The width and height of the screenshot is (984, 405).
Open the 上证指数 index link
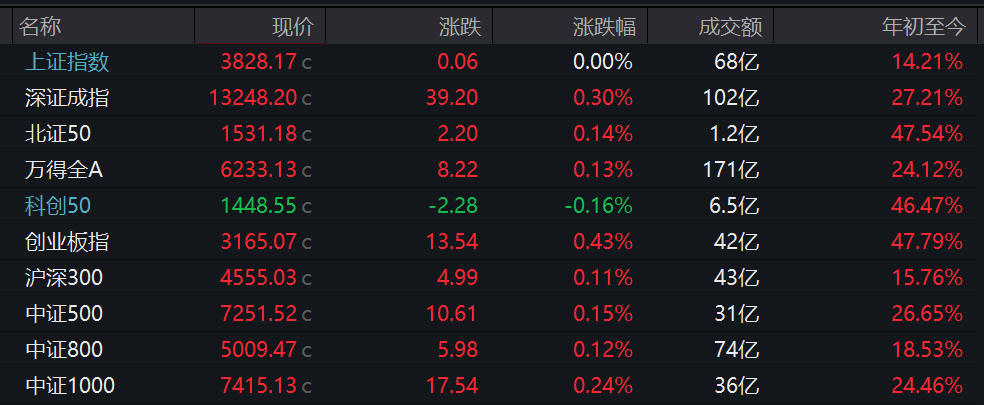pyautogui.click(x=67, y=62)
